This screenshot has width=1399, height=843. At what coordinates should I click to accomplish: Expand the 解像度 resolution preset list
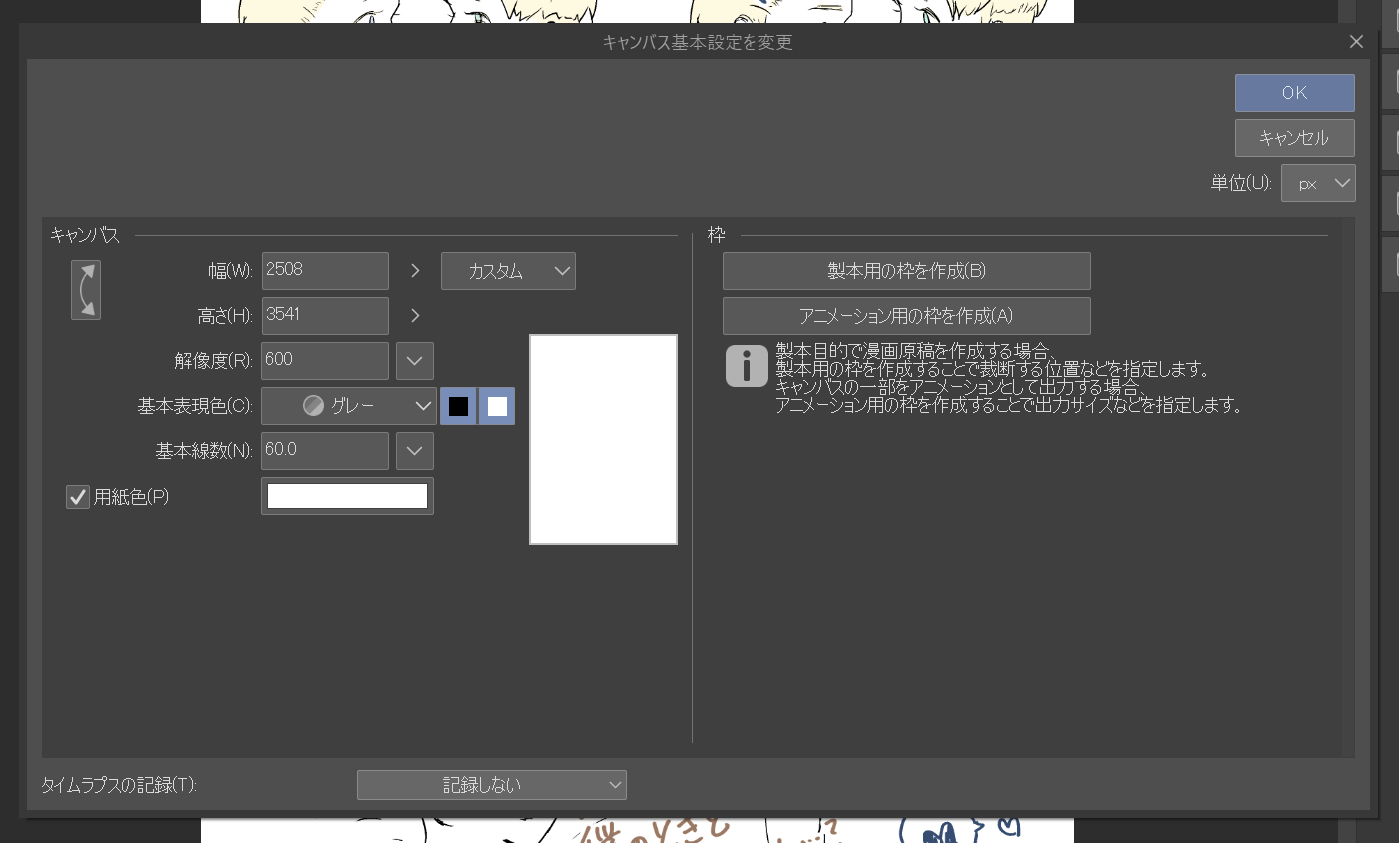415,361
